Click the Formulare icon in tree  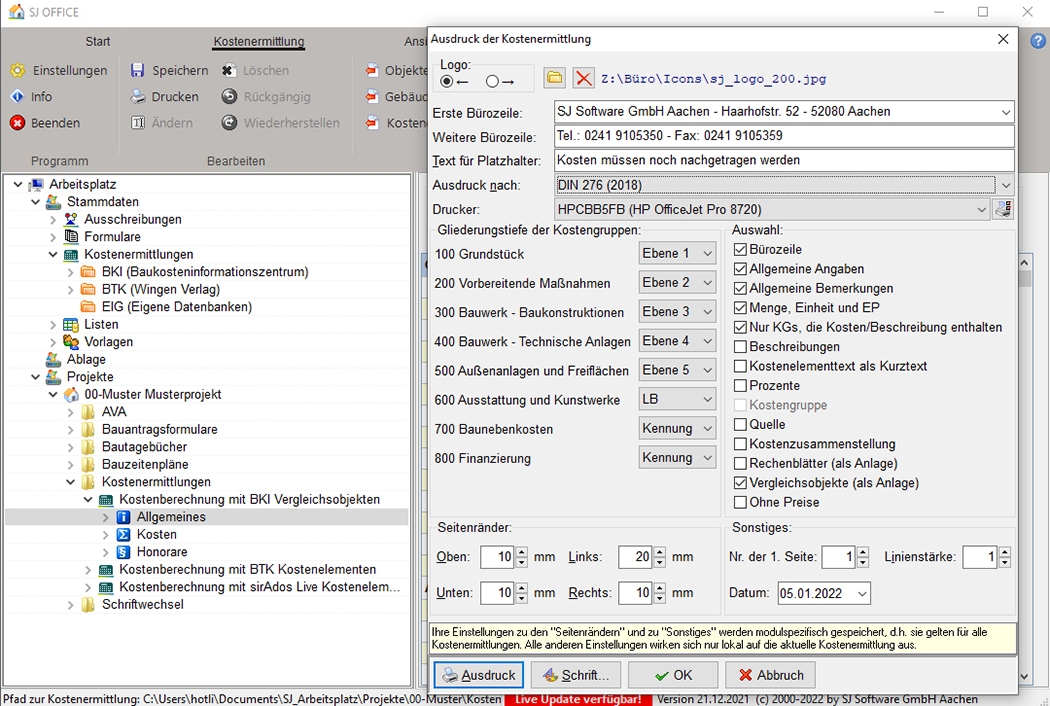click(x=71, y=236)
